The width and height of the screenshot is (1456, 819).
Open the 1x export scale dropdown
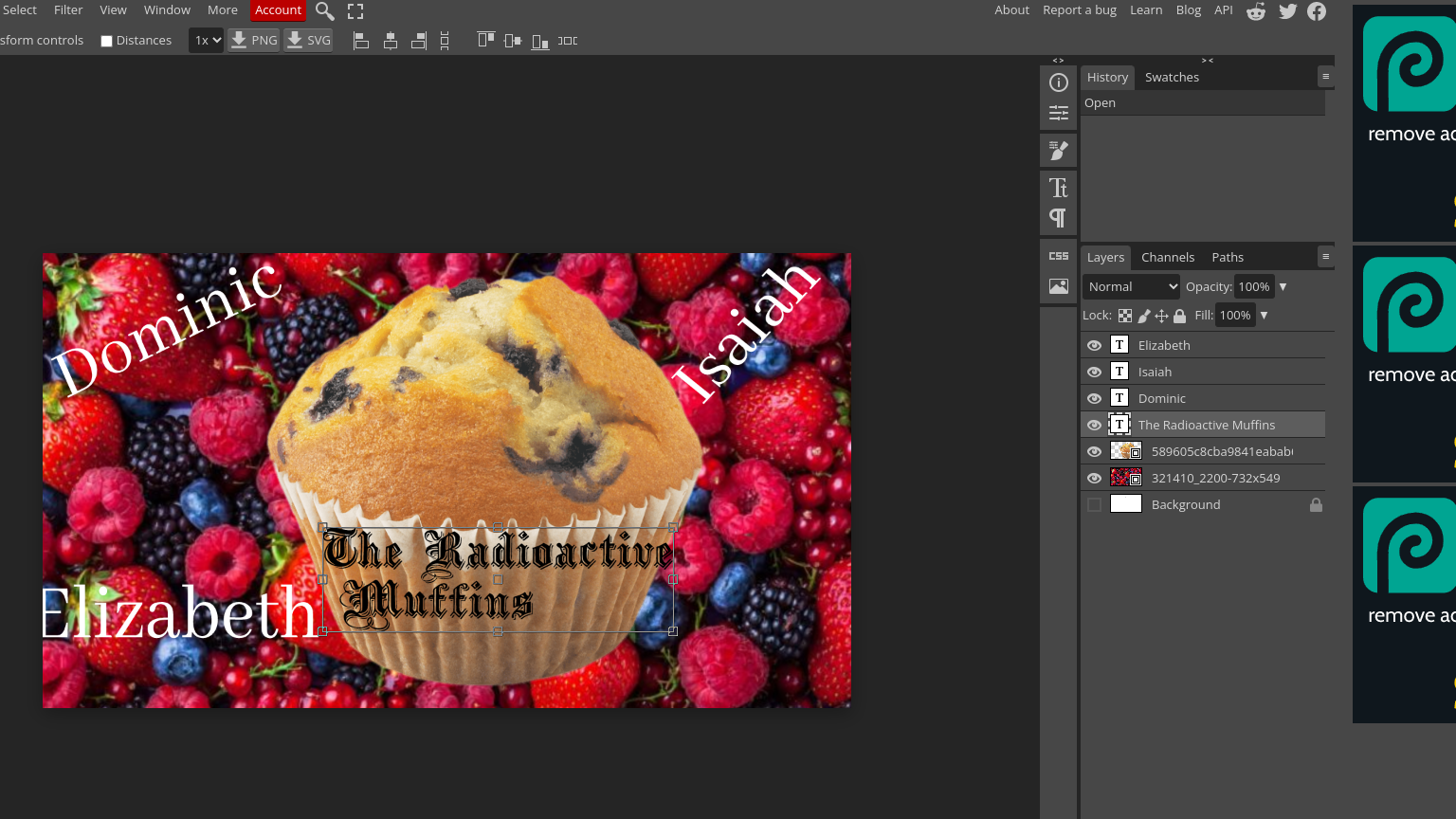point(206,40)
